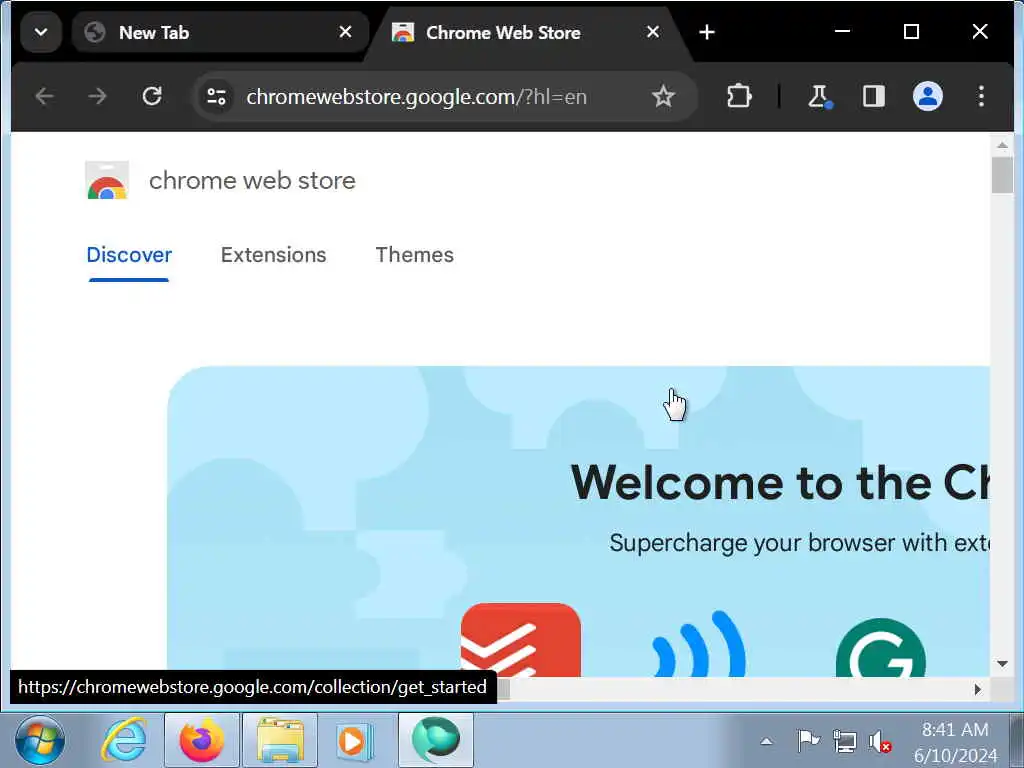Reload the current page
Image resolution: width=1024 pixels, height=768 pixels.
coord(152,97)
